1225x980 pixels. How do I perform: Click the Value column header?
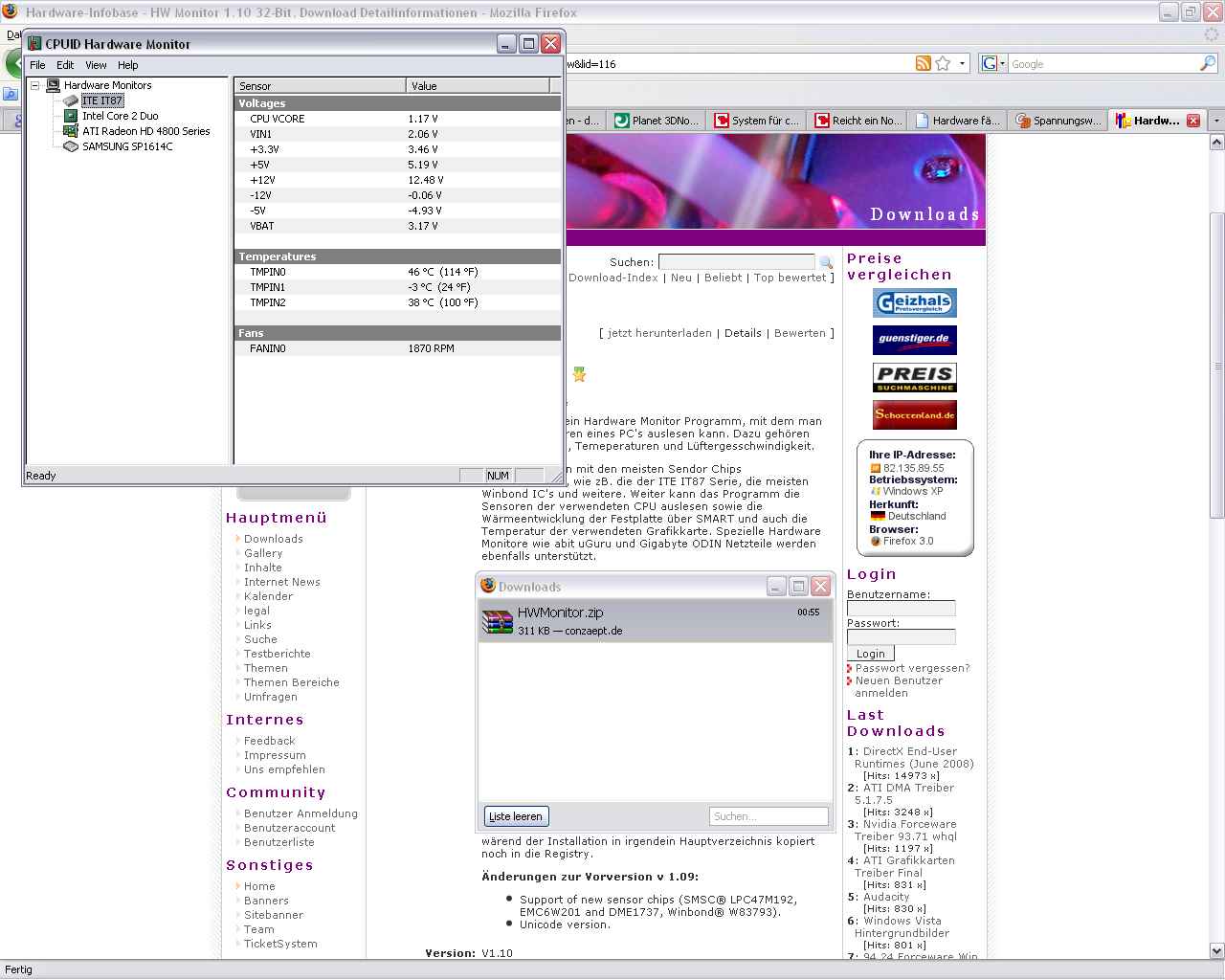click(x=479, y=86)
